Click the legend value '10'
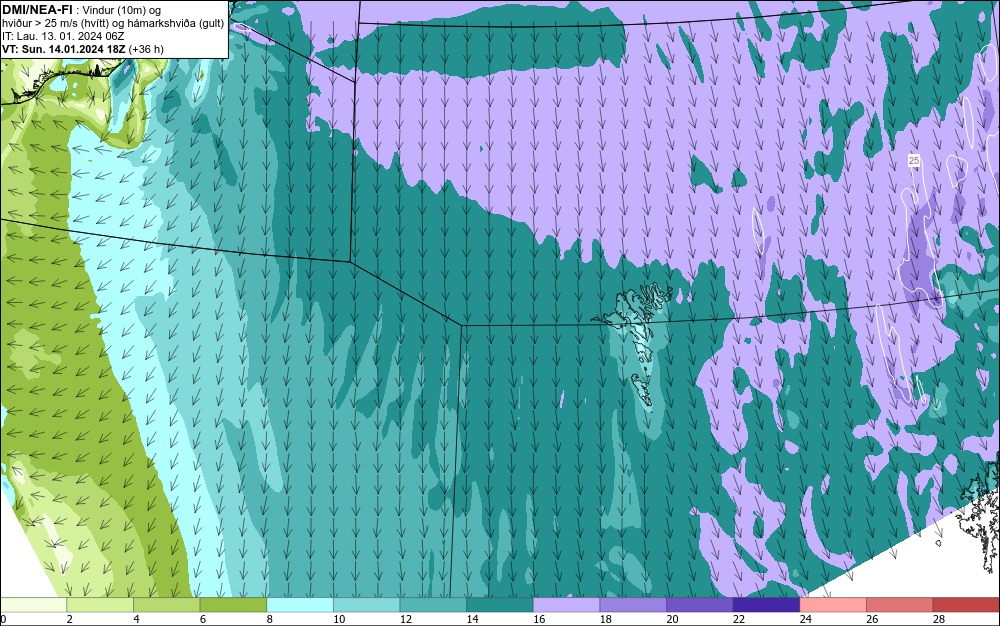Screen dimensions: 1000x626 tap(339, 619)
